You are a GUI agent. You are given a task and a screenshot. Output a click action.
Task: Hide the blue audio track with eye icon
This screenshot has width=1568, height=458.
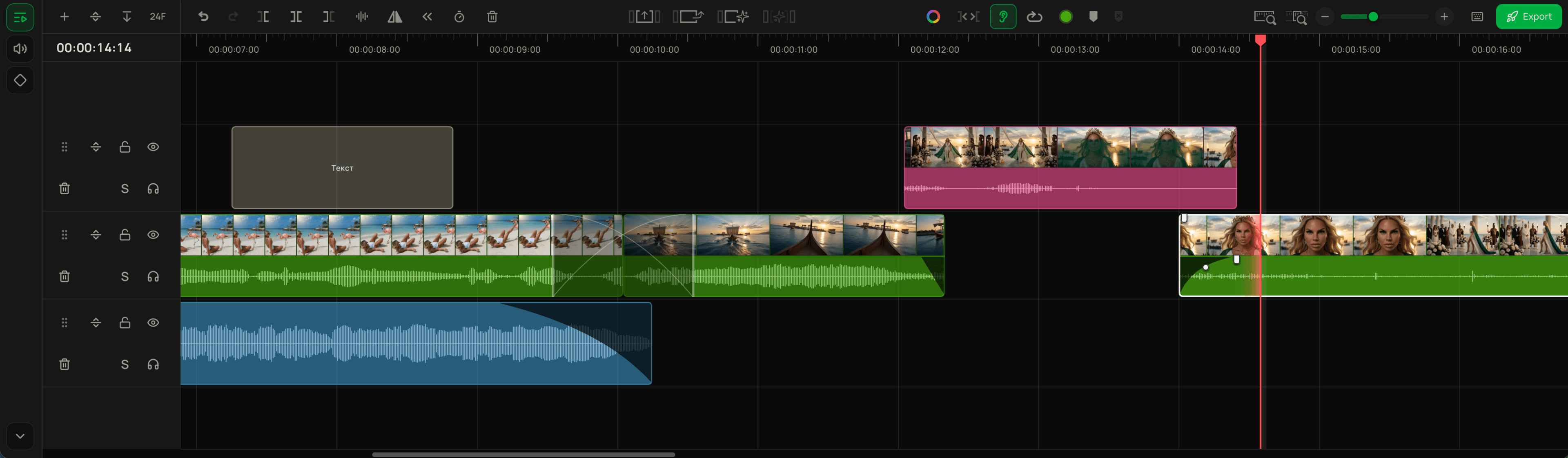[x=154, y=322]
